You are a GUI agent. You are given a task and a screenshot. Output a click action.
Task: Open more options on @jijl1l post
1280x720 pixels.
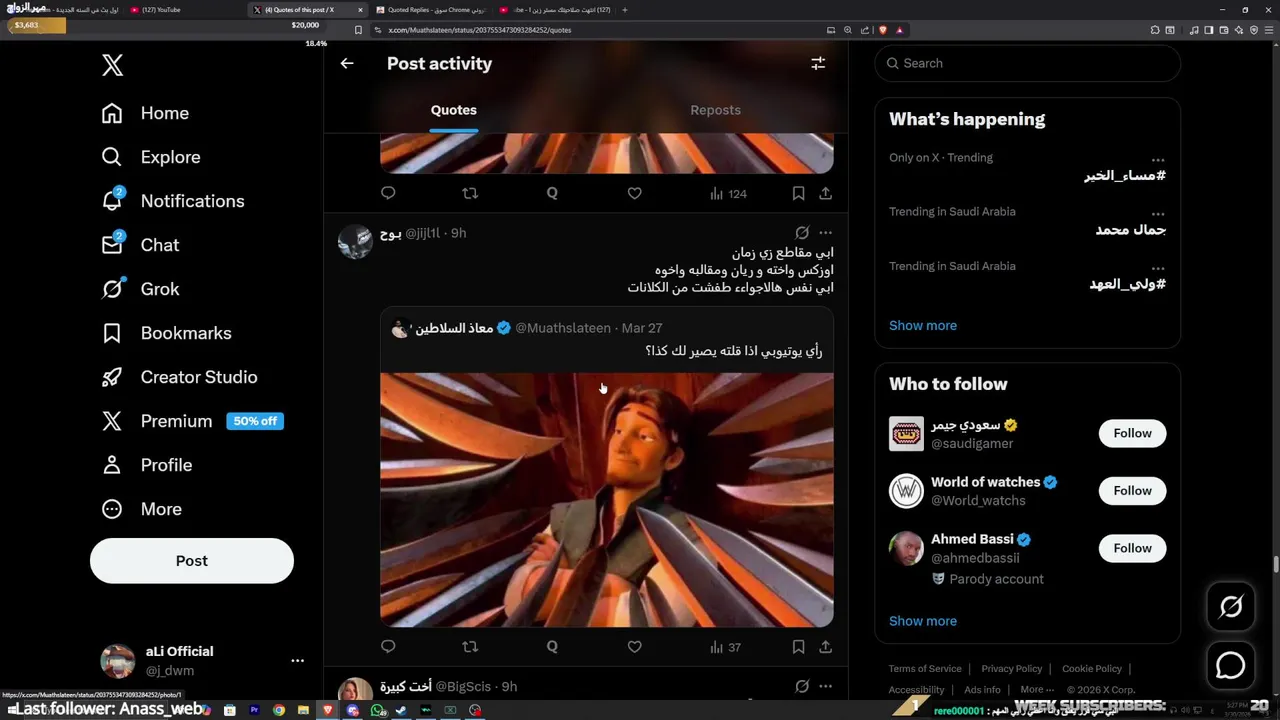825,233
